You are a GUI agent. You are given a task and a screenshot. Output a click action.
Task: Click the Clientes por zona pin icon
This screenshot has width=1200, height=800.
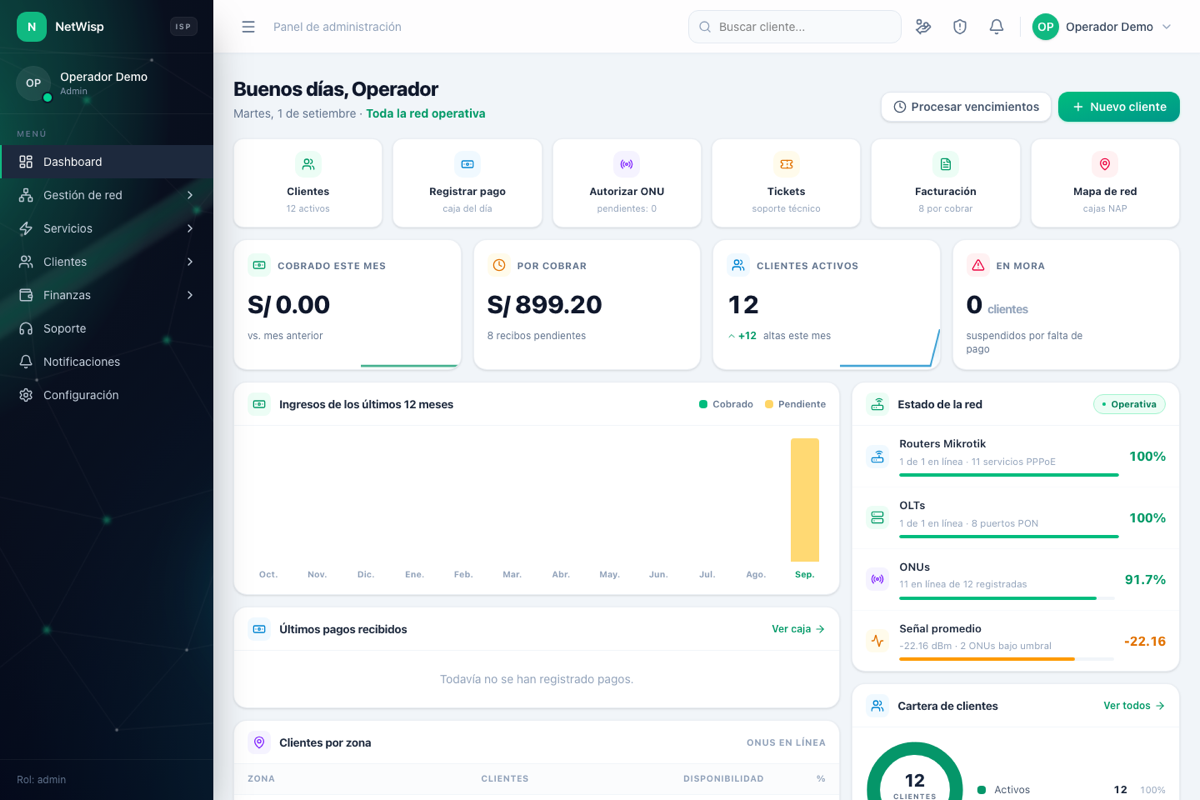259,742
